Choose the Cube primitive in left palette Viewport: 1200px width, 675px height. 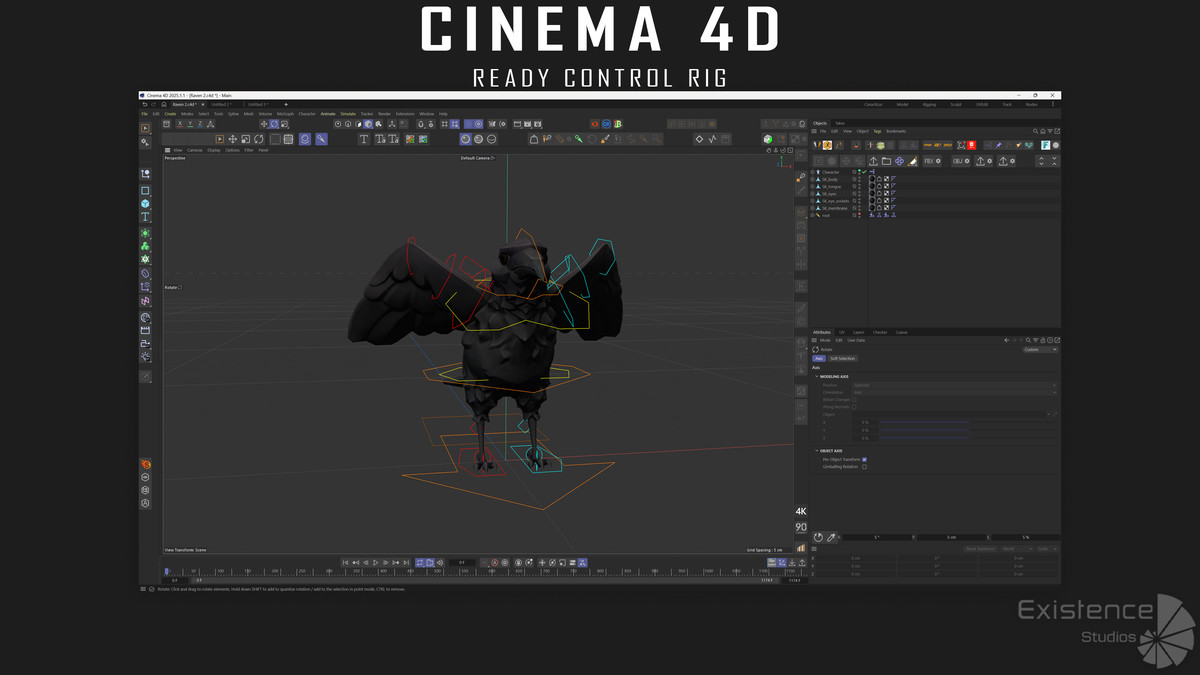click(x=145, y=204)
